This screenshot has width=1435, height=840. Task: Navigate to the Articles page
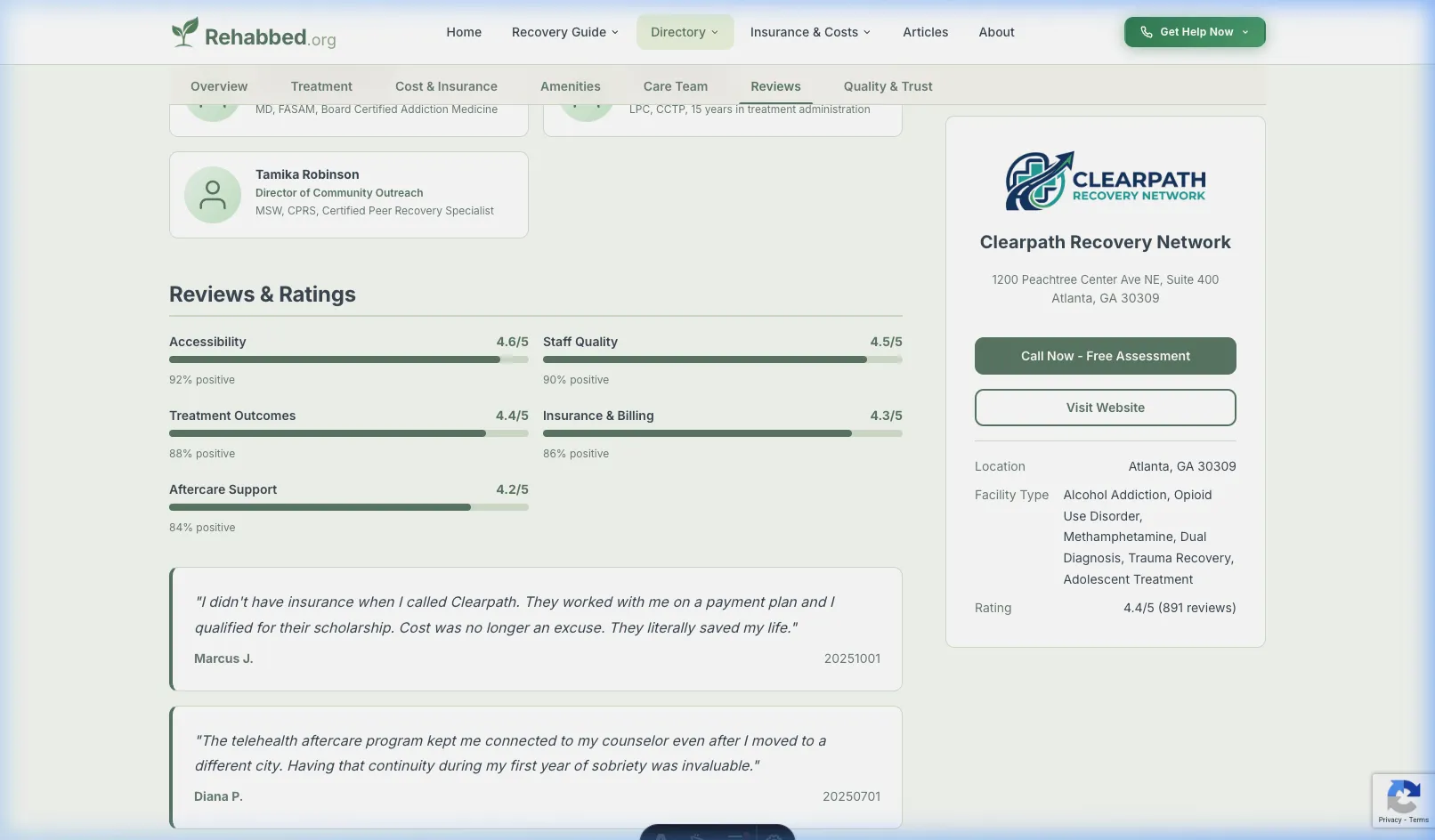point(925,32)
